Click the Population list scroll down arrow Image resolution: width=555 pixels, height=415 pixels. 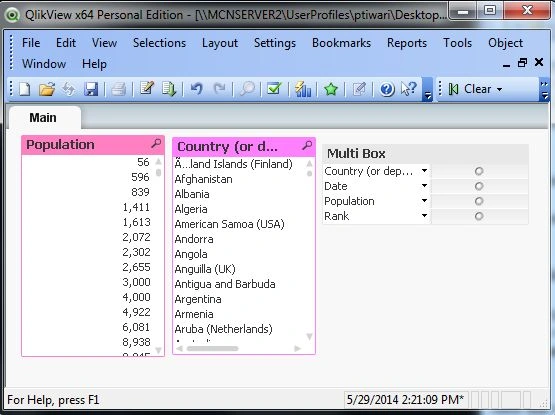coord(159,350)
